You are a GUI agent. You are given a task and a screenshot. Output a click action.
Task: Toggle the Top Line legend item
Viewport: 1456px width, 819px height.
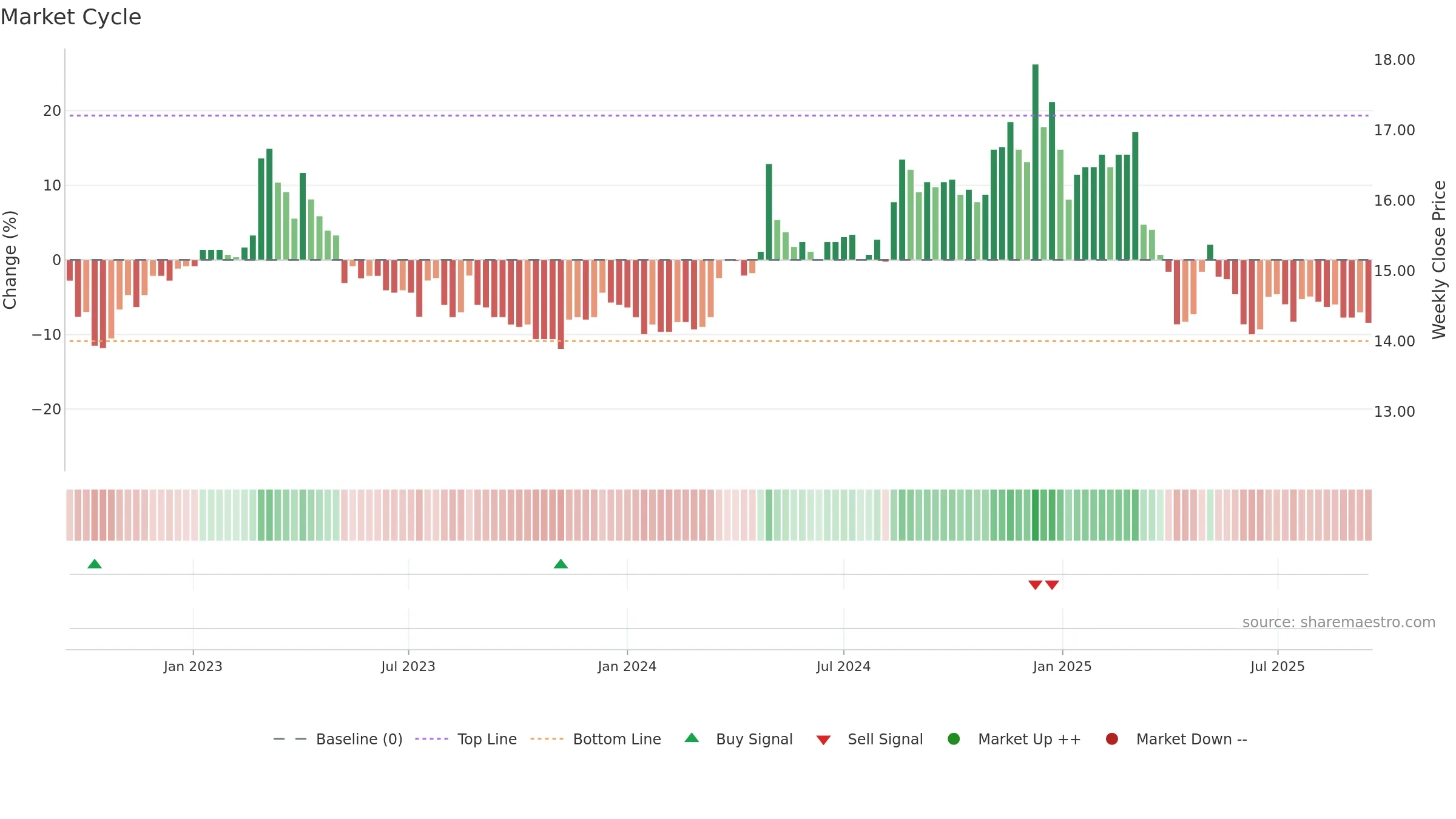pyautogui.click(x=466, y=739)
